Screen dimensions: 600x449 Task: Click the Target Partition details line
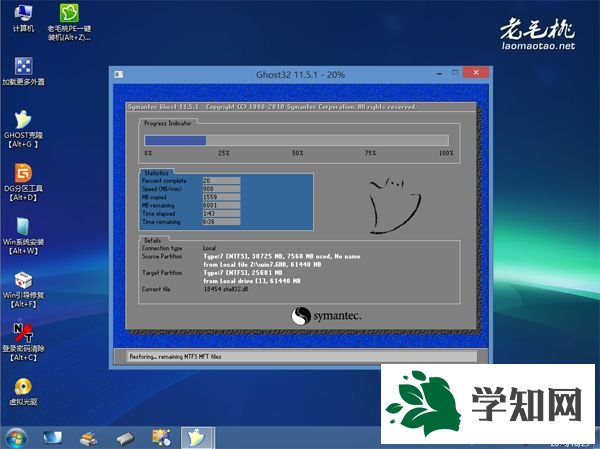pos(243,273)
